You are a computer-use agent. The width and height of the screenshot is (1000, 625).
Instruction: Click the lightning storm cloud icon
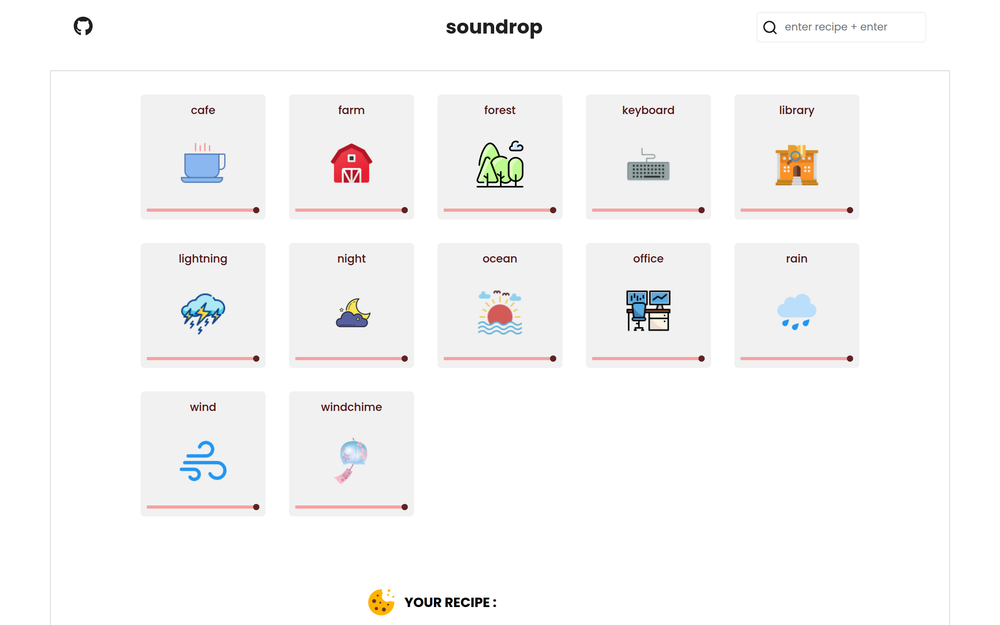[203, 313]
